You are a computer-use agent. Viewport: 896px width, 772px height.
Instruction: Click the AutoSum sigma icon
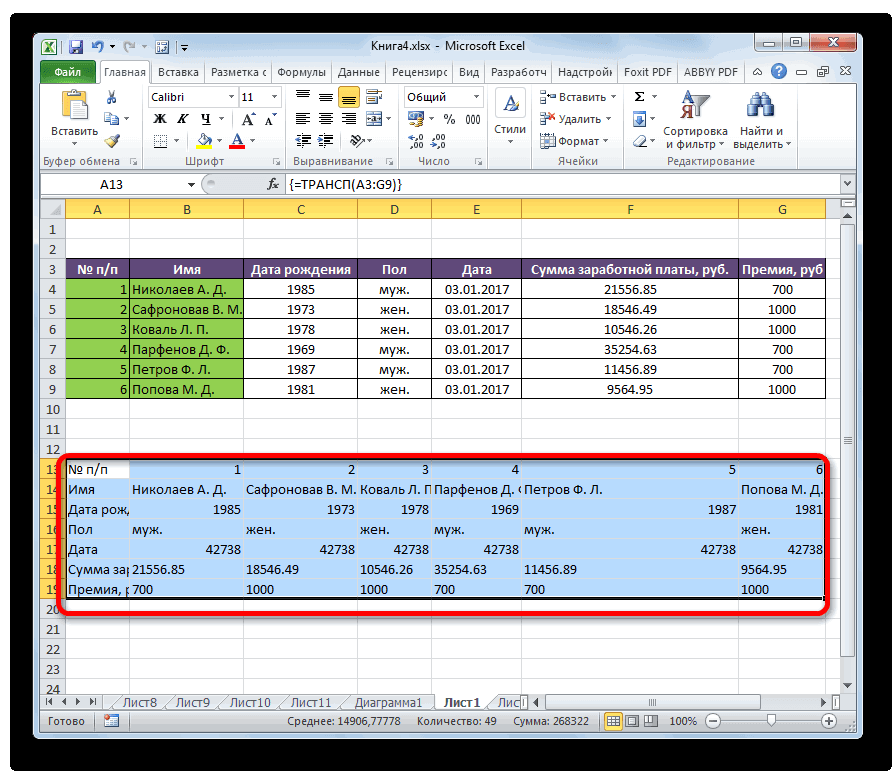[640, 97]
